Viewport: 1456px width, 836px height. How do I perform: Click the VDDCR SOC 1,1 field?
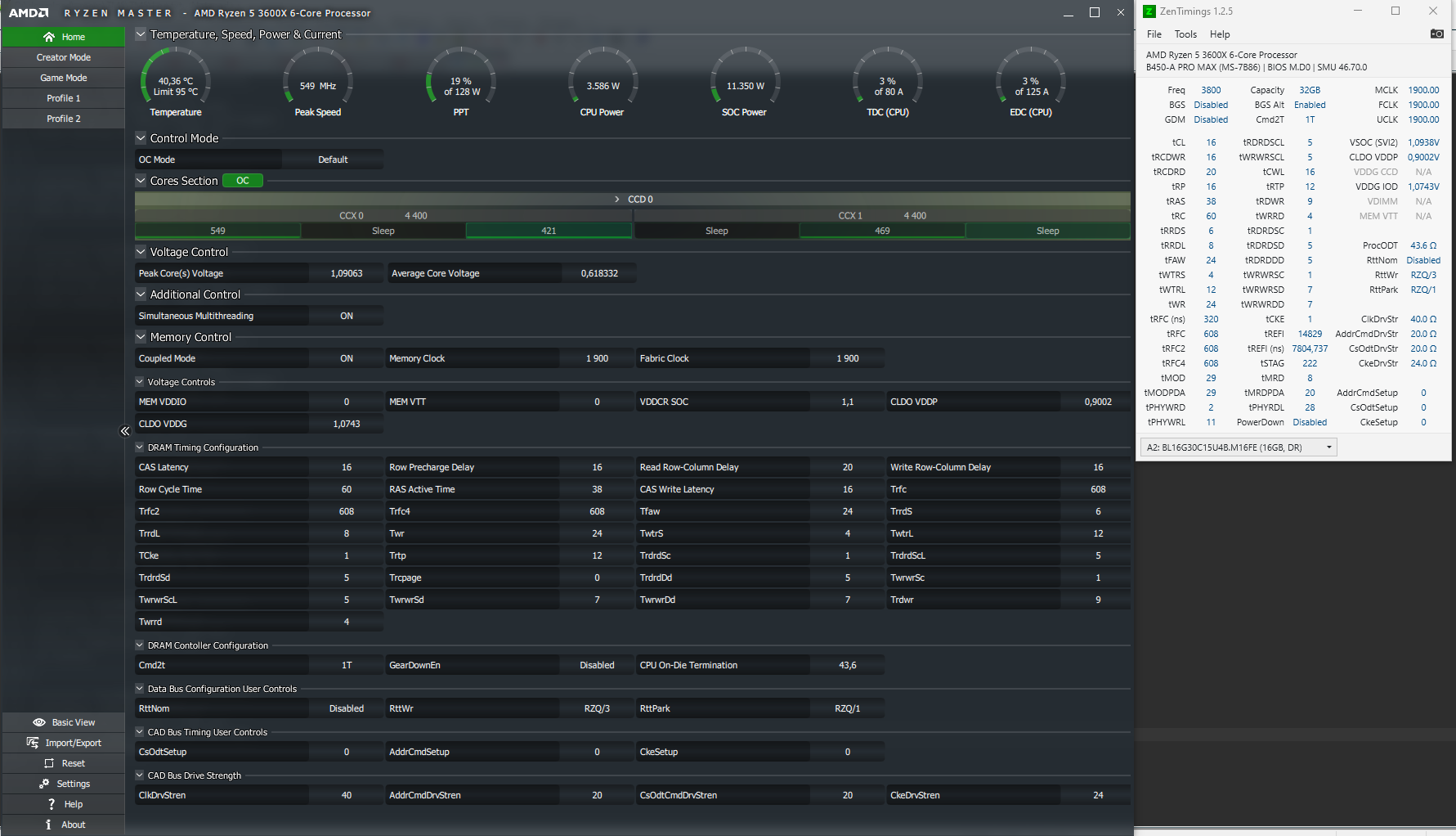pos(848,402)
